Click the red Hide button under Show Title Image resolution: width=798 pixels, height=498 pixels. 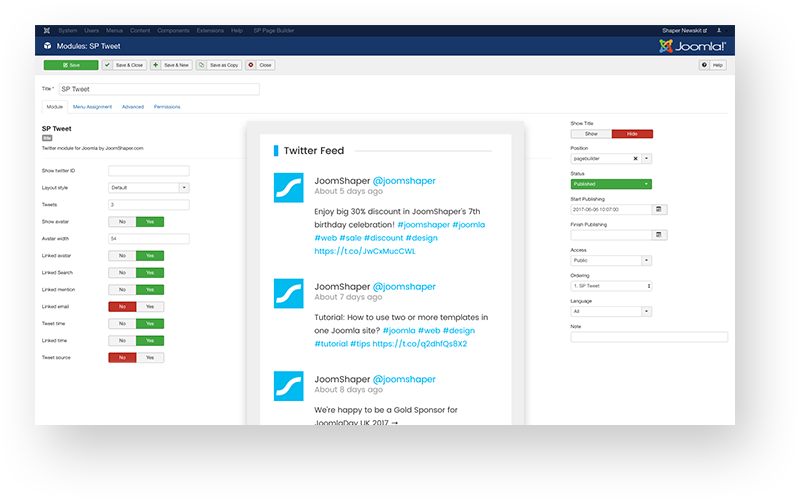pos(632,134)
